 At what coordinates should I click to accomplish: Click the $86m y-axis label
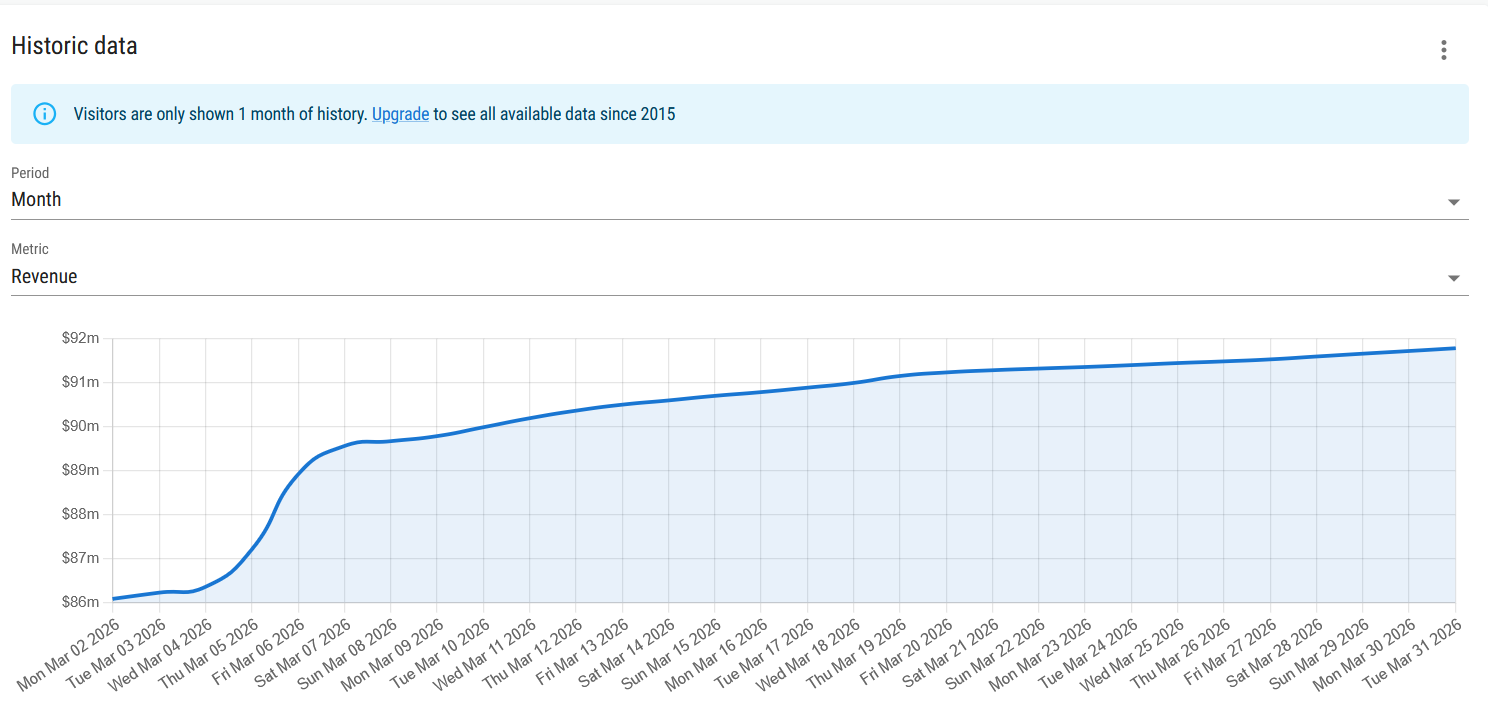click(81, 602)
